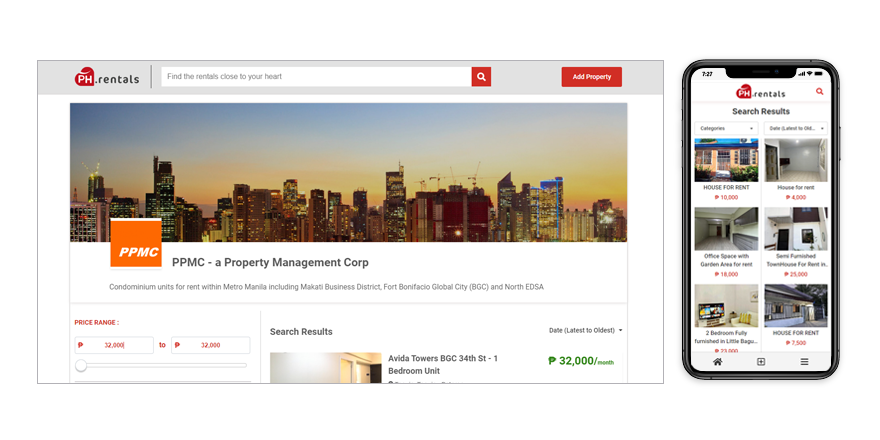Viewport: 880px width, 440px height.
Task: Click the Search Results heading on desktop
Action: pos(301,332)
